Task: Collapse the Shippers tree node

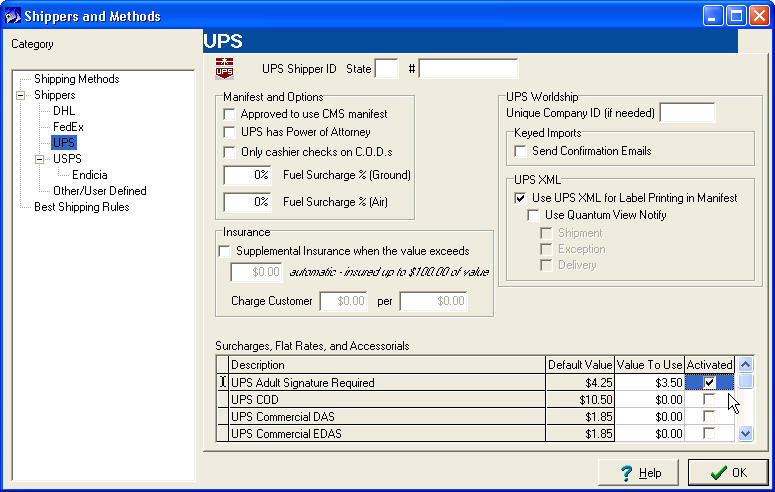Action: [21, 95]
